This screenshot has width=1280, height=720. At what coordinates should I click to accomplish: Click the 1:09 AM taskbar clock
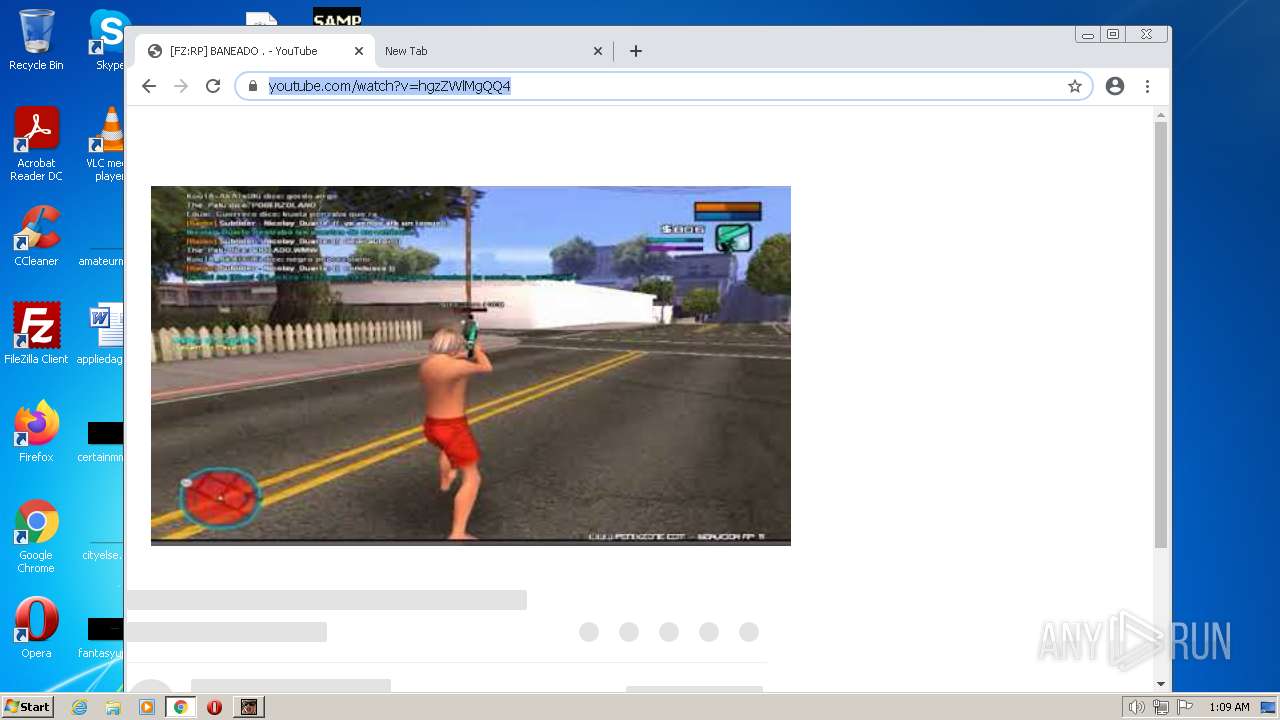coord(1229,707)
